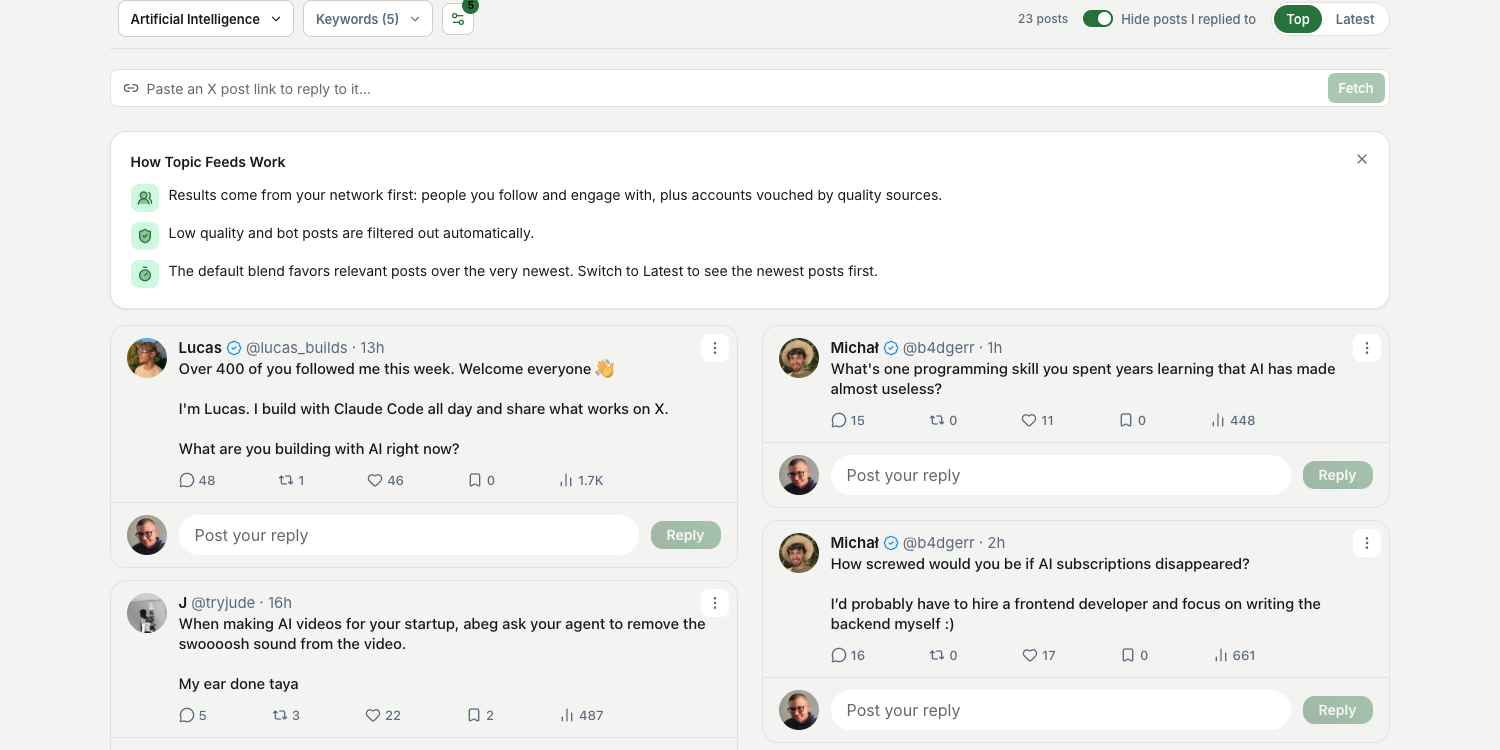Viewport: 1500px width, 750px height.
Task: Click Michał avatar on the 1h post
Action: (799, 358)
